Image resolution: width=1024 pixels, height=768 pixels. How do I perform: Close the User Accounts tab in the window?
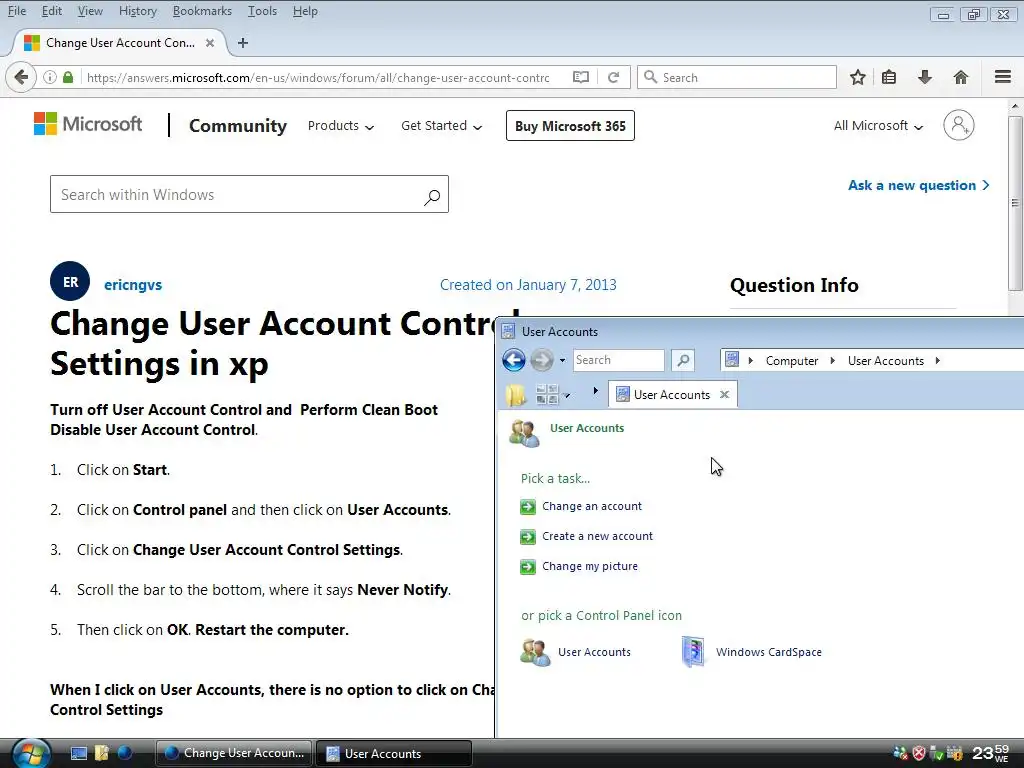724,394
